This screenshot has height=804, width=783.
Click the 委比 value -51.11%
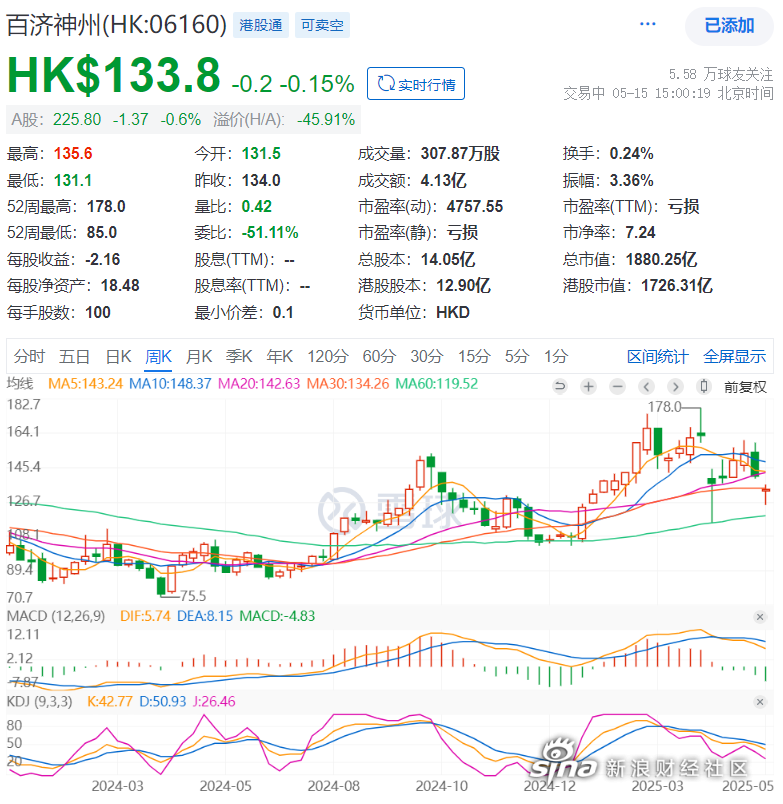click(270, 233)
